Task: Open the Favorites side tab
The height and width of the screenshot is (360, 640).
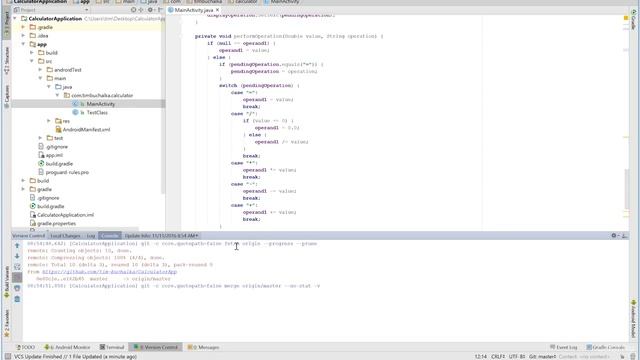Action: tap(7, 323)
